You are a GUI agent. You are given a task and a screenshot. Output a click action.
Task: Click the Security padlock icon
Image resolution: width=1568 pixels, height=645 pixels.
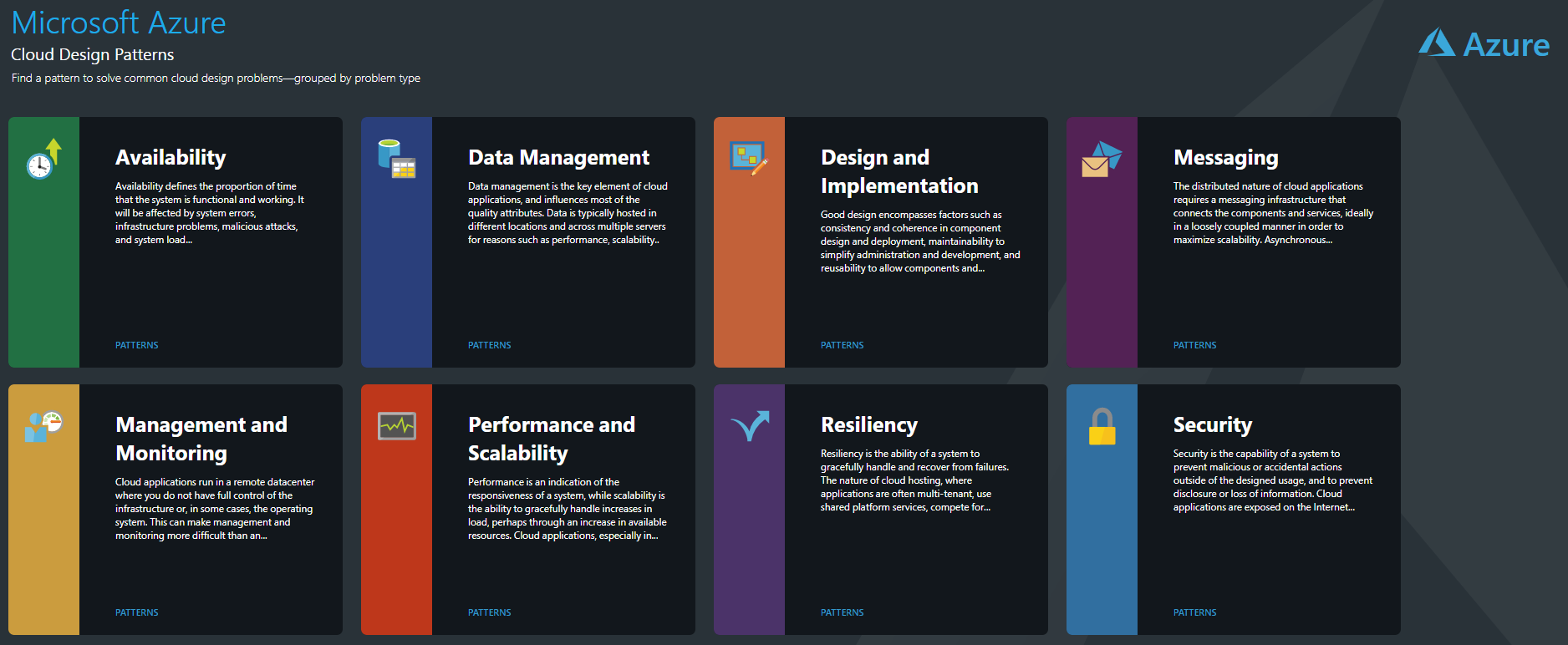coord(1102,426)
